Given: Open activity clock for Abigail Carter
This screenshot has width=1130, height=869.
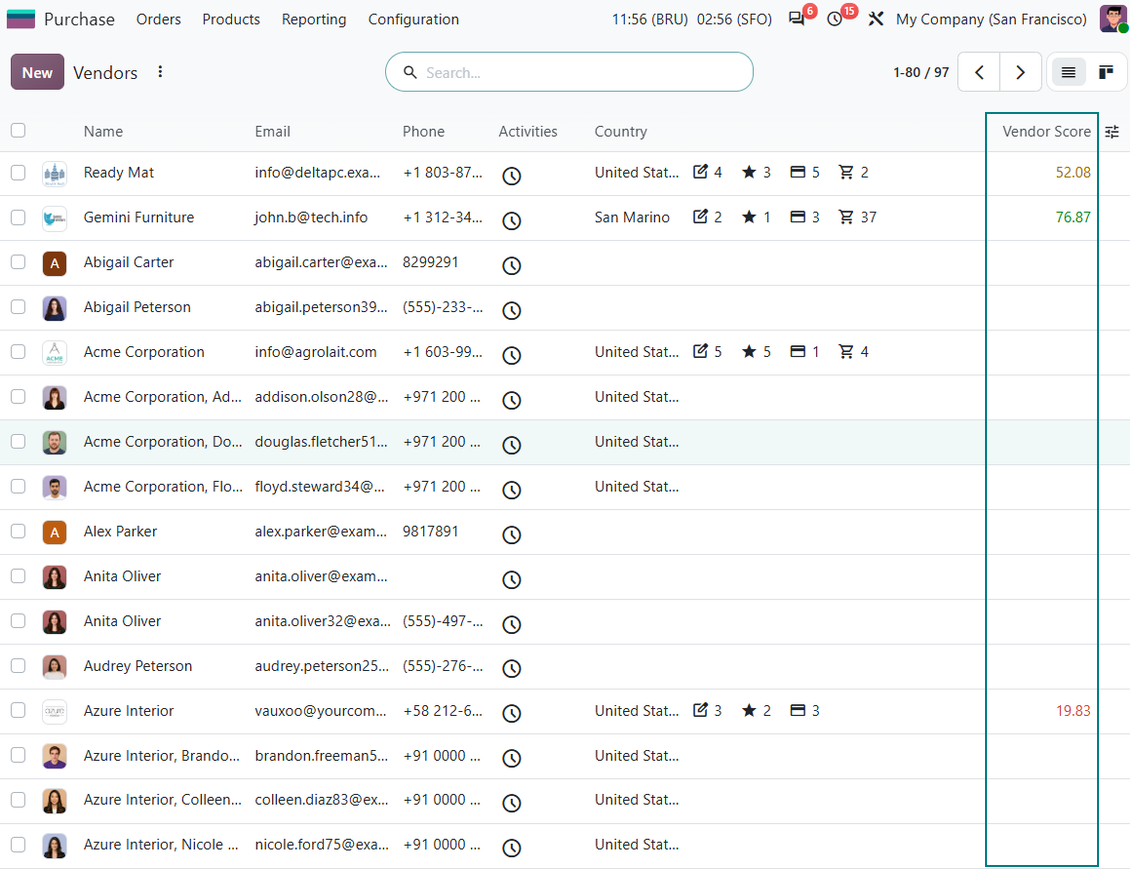Looking at the screenshot, I should click(512, 266).
